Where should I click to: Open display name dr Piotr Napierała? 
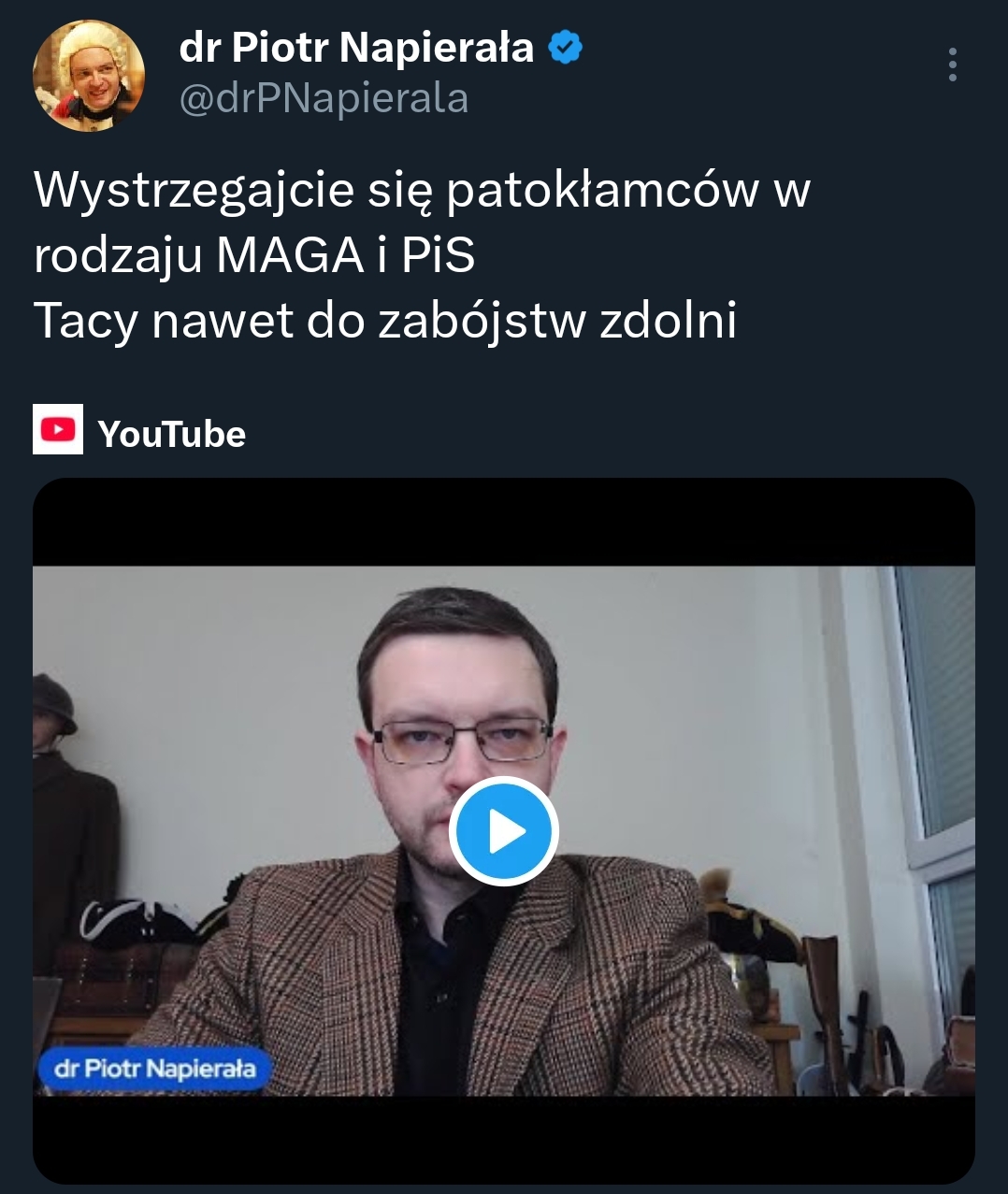(x=355, y=47)
